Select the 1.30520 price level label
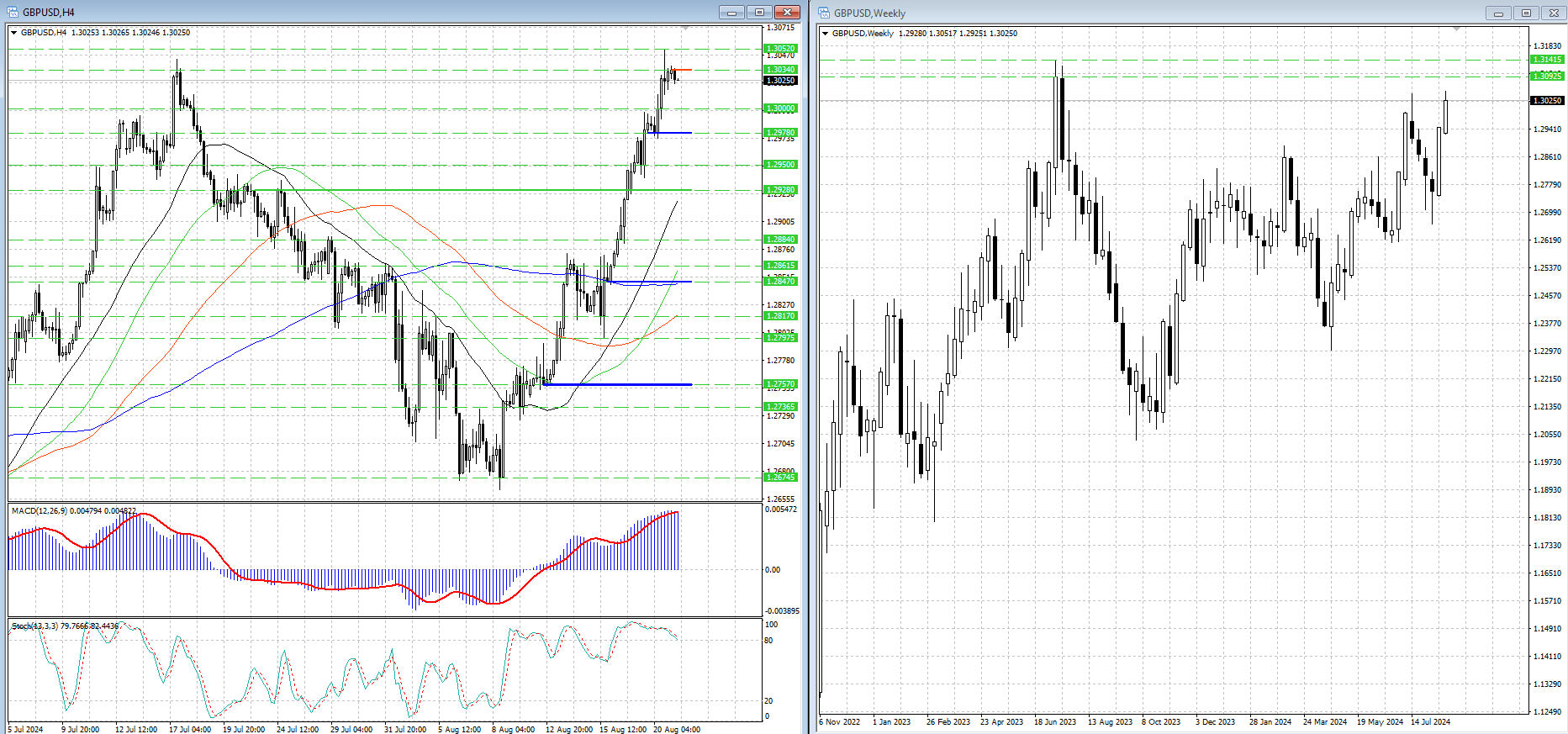 click(x=780, y=49)
